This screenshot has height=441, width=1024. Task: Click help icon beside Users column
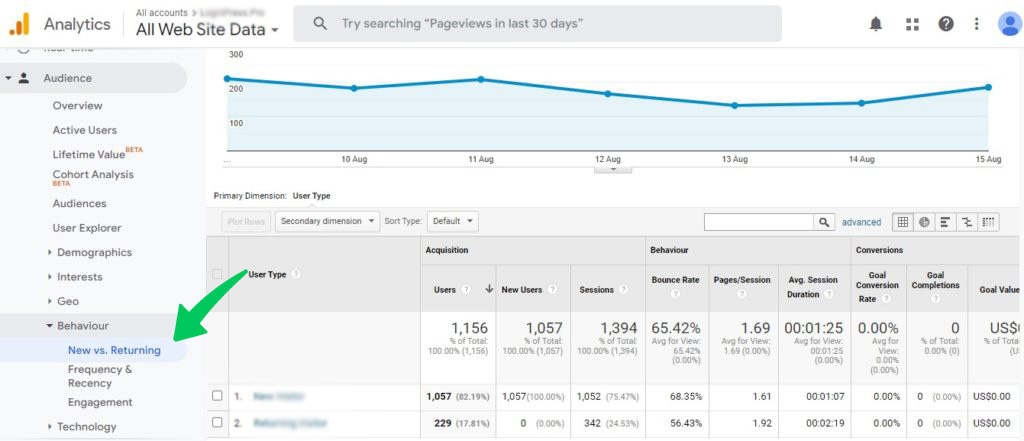click(x=466, y=289)
